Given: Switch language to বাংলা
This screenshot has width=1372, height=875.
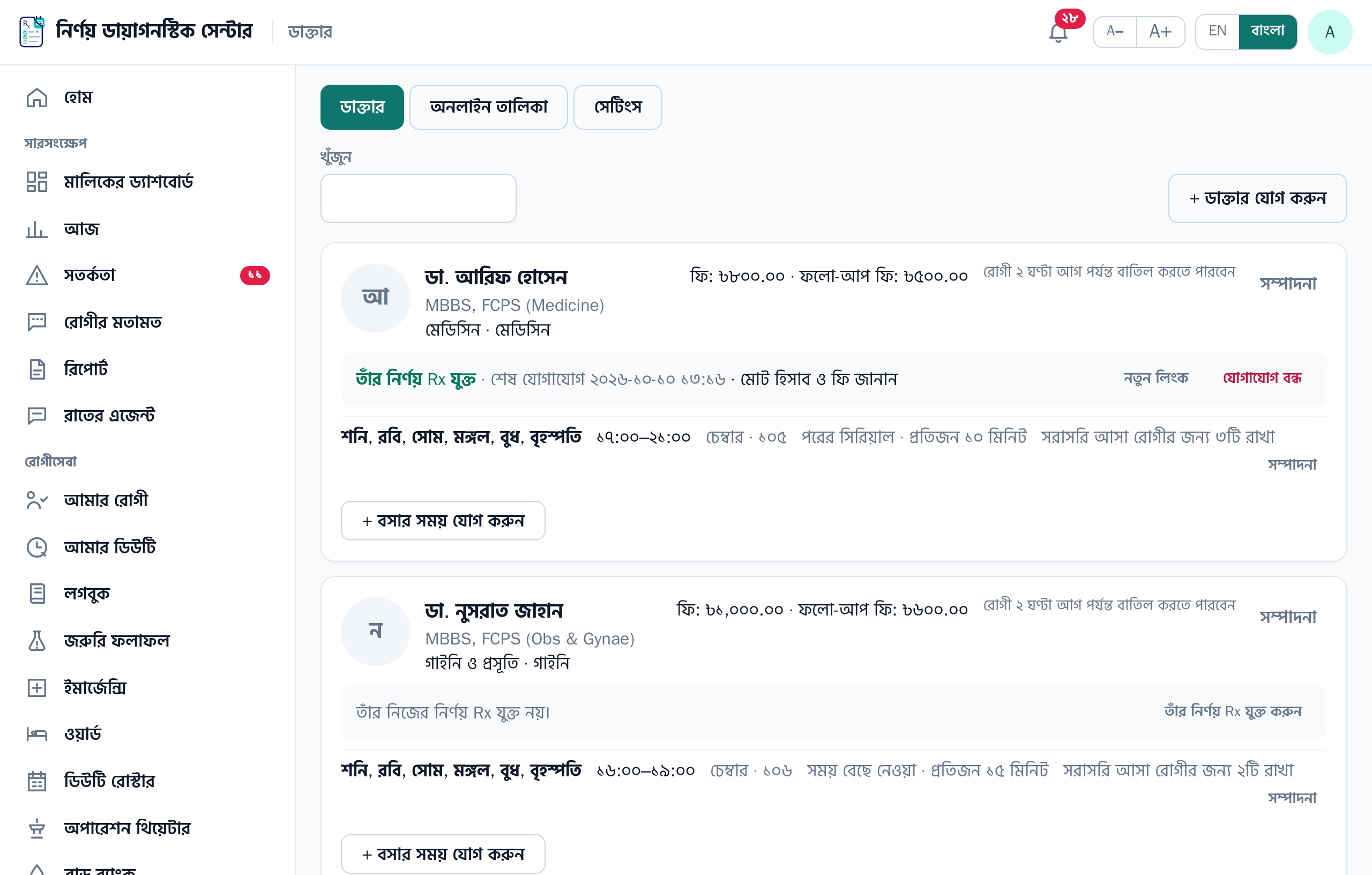Looking at the screenshot, I should [x=1267, y=31].
